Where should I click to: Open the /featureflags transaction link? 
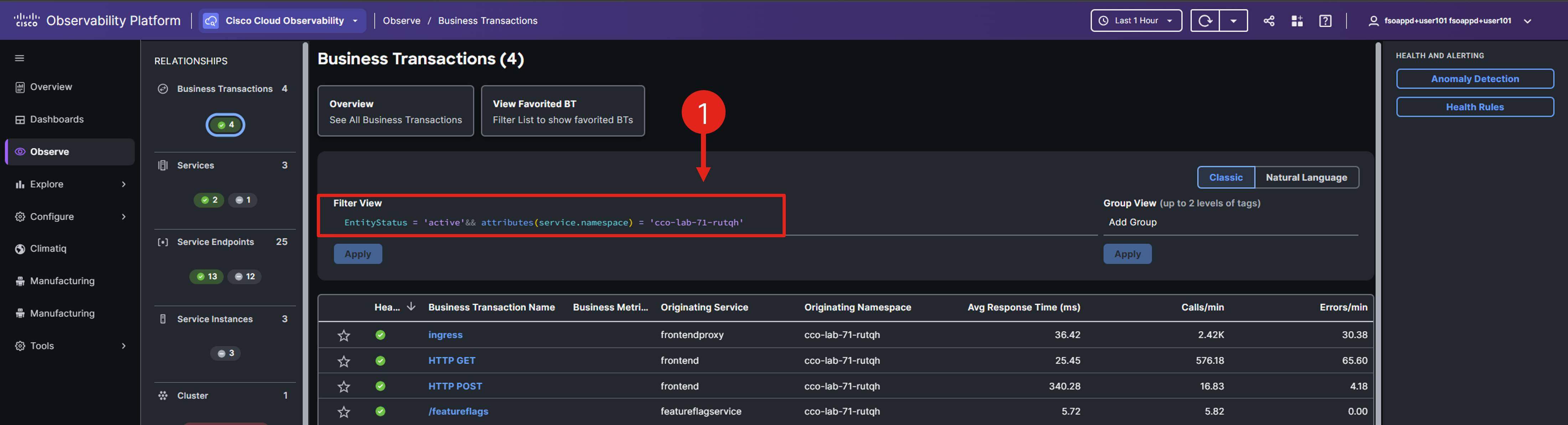click(x=458, y=411)
